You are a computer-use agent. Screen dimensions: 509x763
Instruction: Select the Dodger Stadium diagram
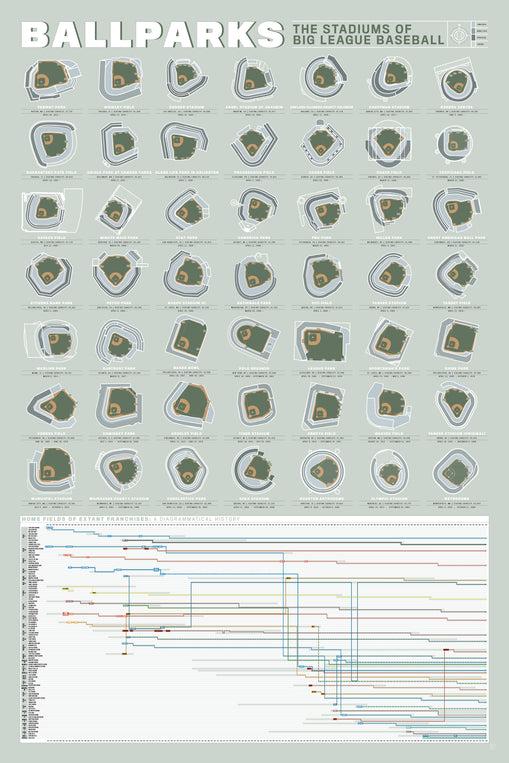pos(185,79)
